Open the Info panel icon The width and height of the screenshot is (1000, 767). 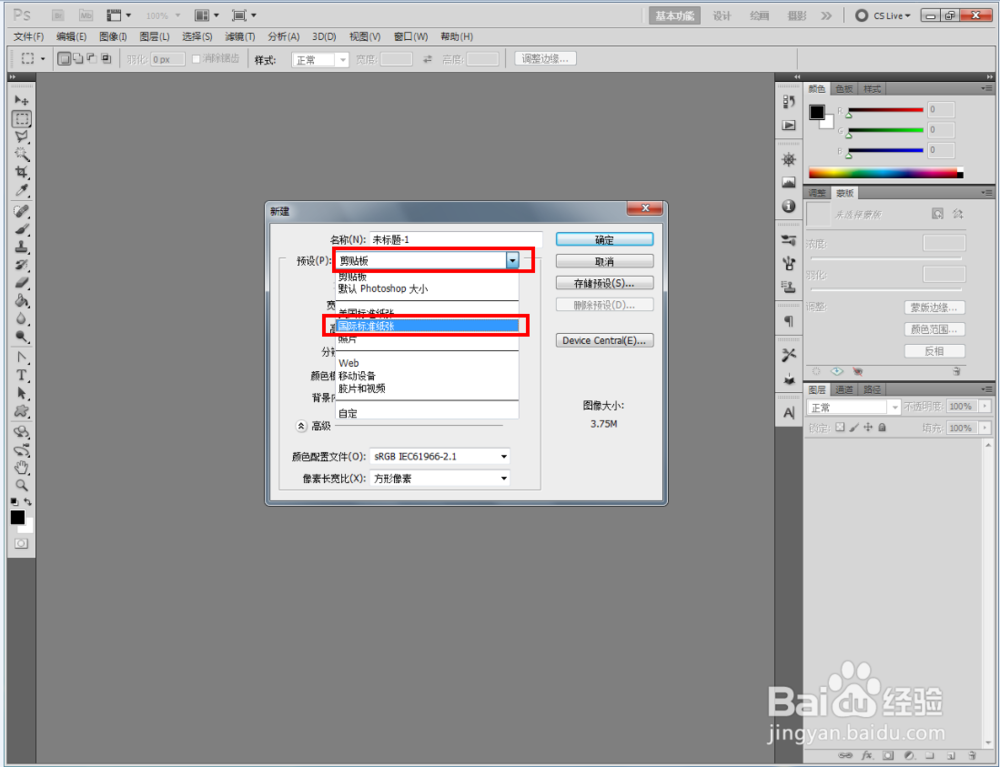pyautogui.click(x=789, y=206)
